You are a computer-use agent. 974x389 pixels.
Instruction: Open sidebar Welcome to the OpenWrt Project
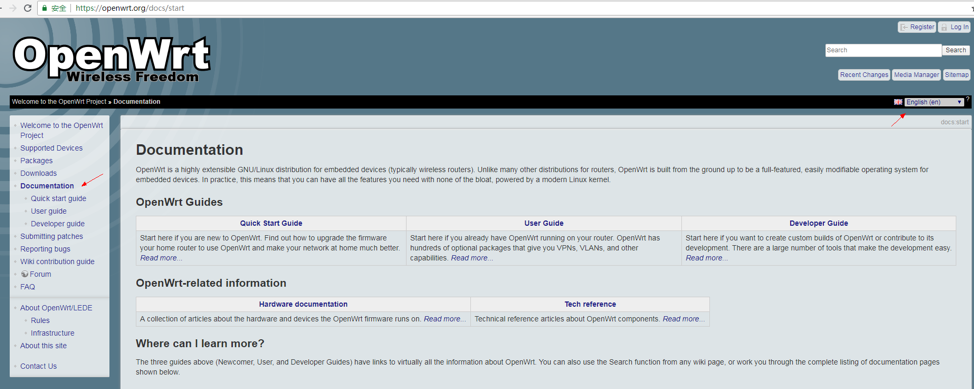[x=61, y=130]
